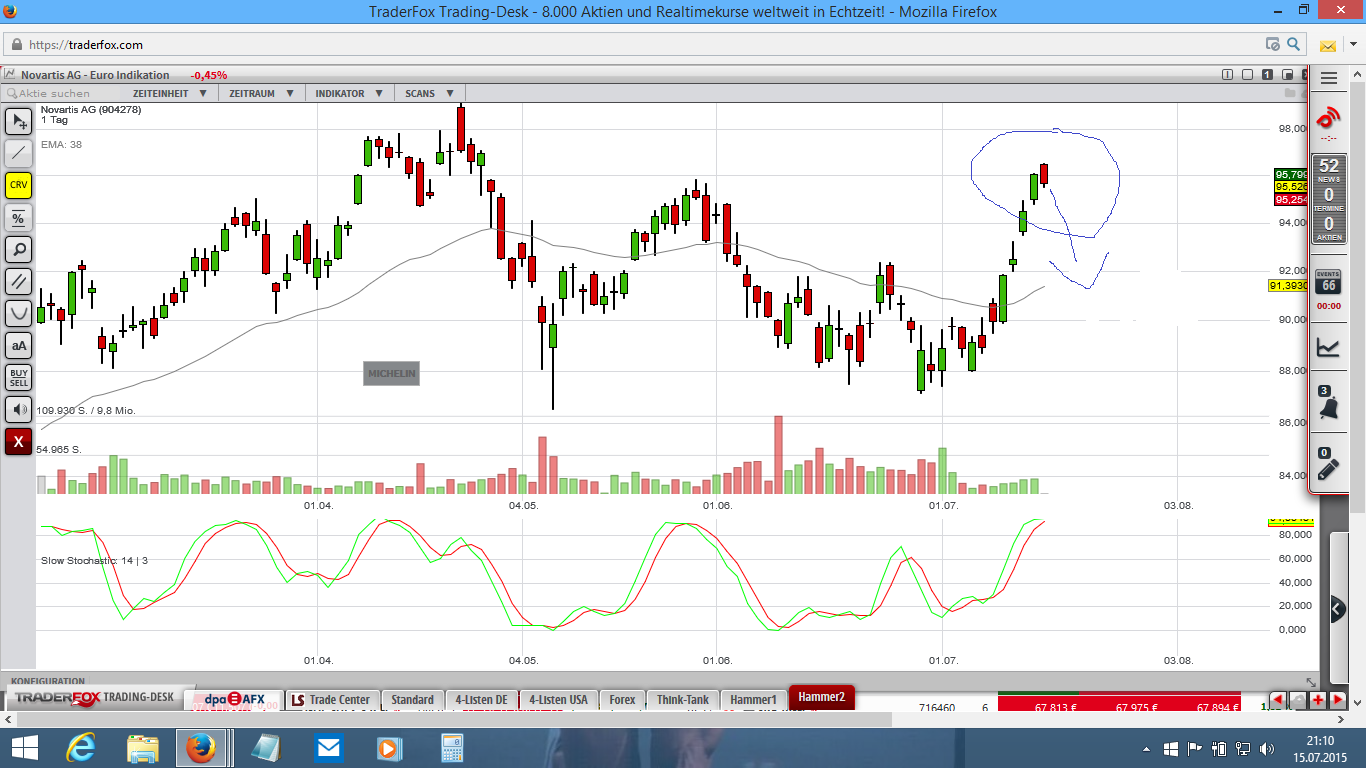Click the Windows Start button
Viewport: 1366px width, 768px height.
(25, 748)
